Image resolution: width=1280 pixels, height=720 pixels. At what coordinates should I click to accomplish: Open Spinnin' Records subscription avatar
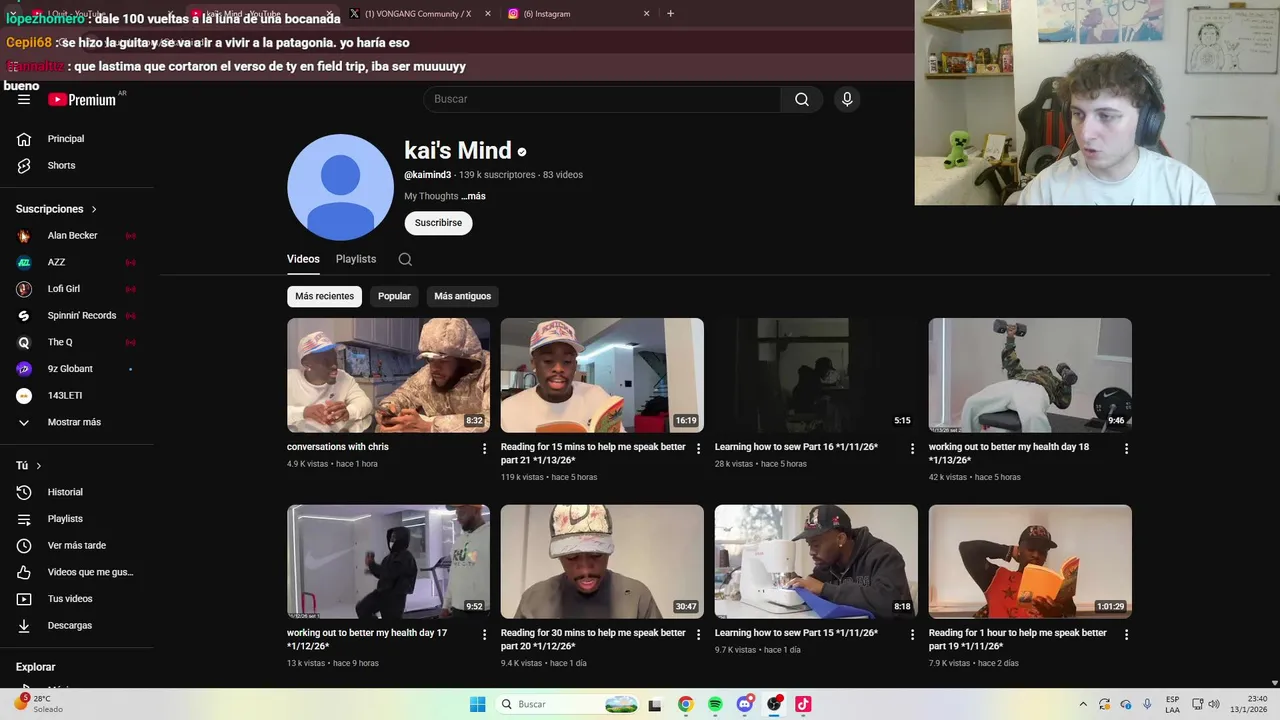(24, 316)
